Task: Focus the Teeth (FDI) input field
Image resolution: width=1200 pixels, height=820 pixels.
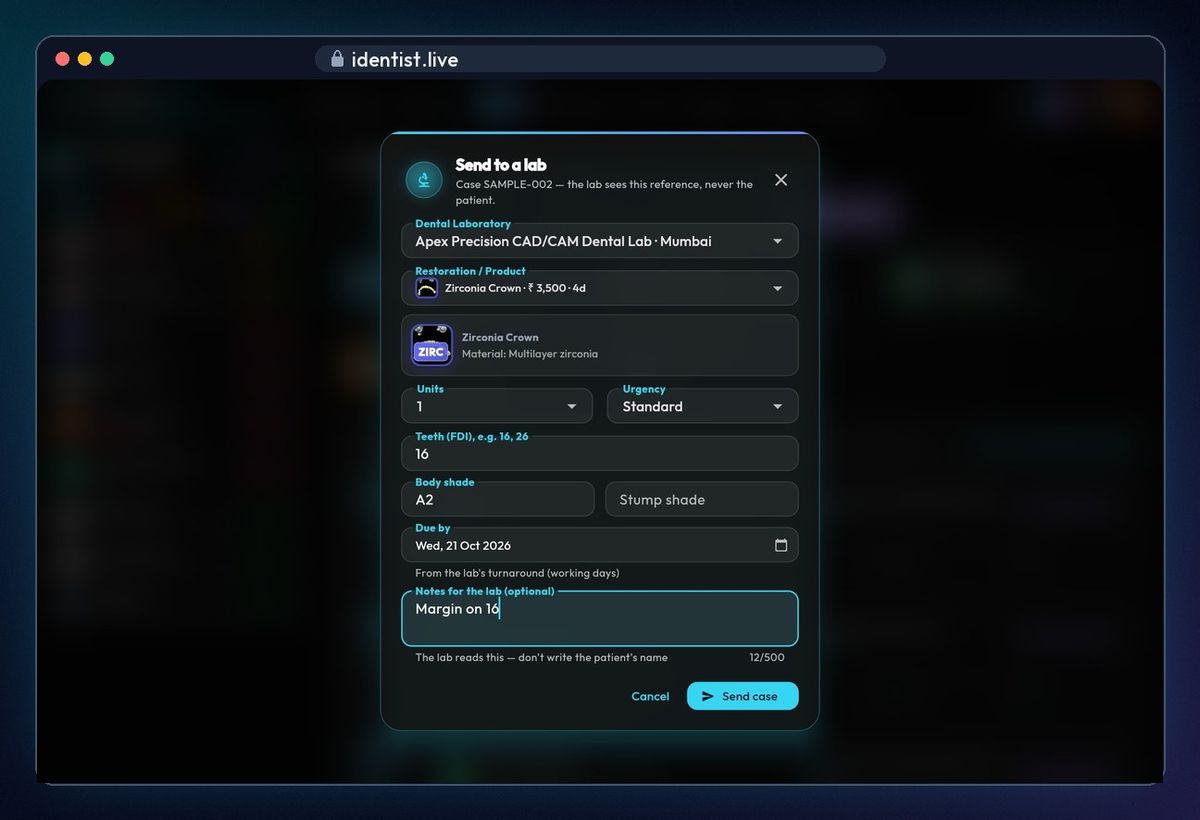Action: pyautogui.click(x=600, y=453)
